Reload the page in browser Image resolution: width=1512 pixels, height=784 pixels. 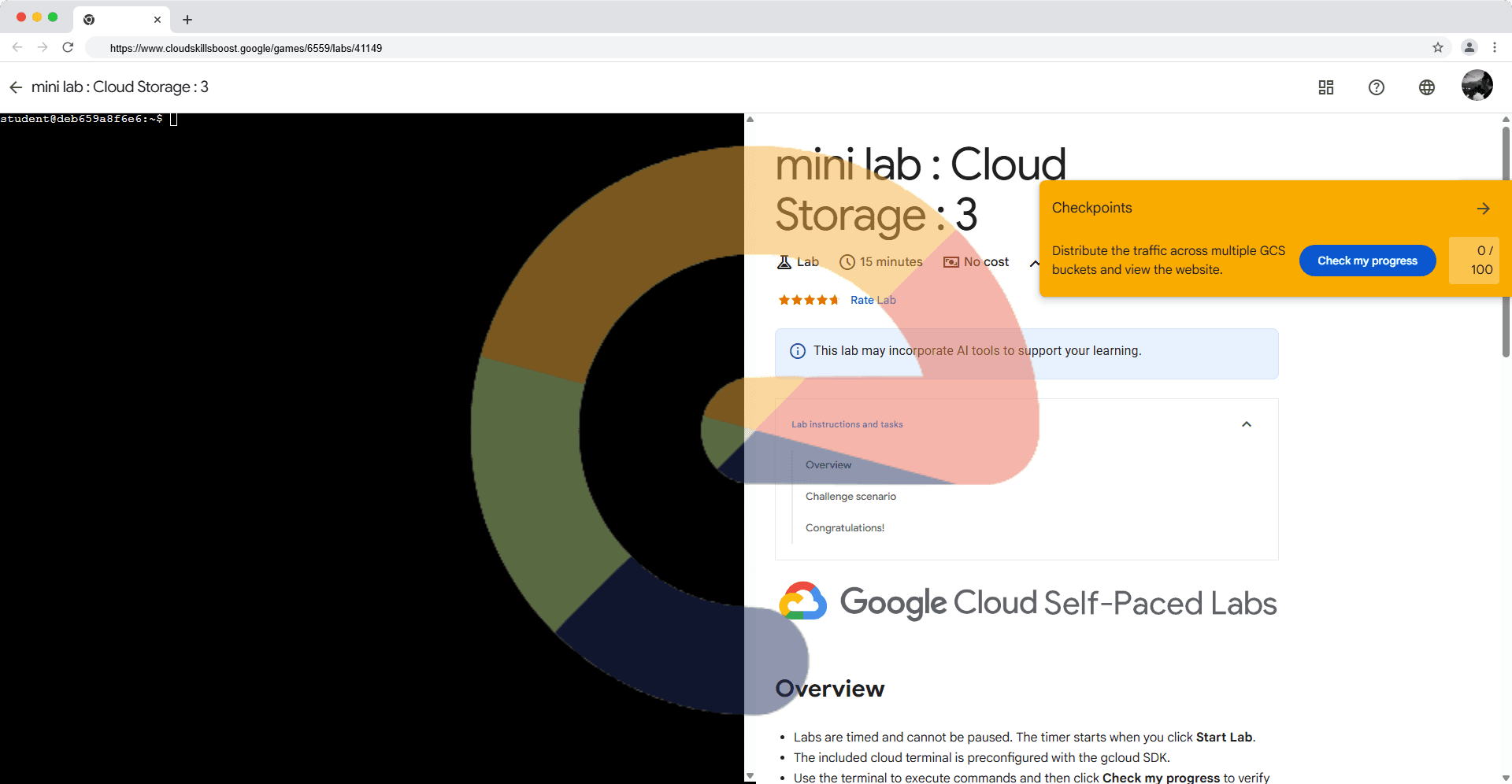coord(69,48)
